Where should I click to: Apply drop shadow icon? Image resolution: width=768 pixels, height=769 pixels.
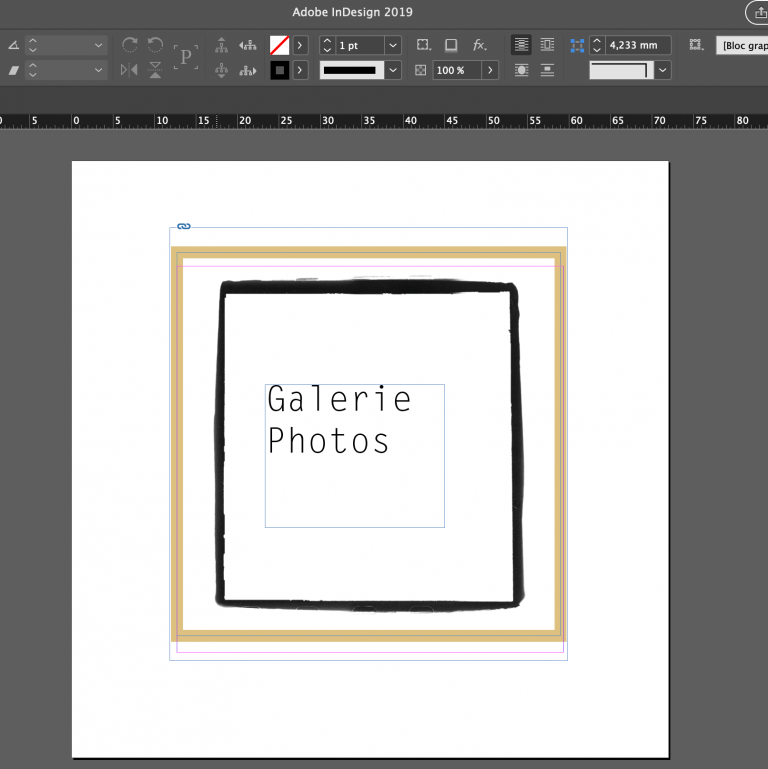(451, 46)
